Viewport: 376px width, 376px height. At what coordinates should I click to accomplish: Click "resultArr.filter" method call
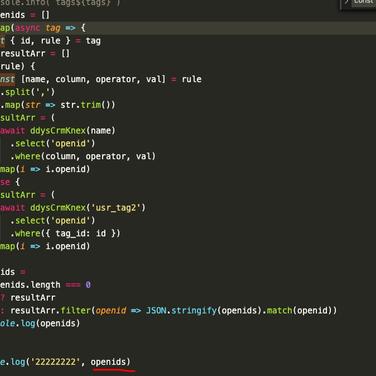tap(50, 311)
